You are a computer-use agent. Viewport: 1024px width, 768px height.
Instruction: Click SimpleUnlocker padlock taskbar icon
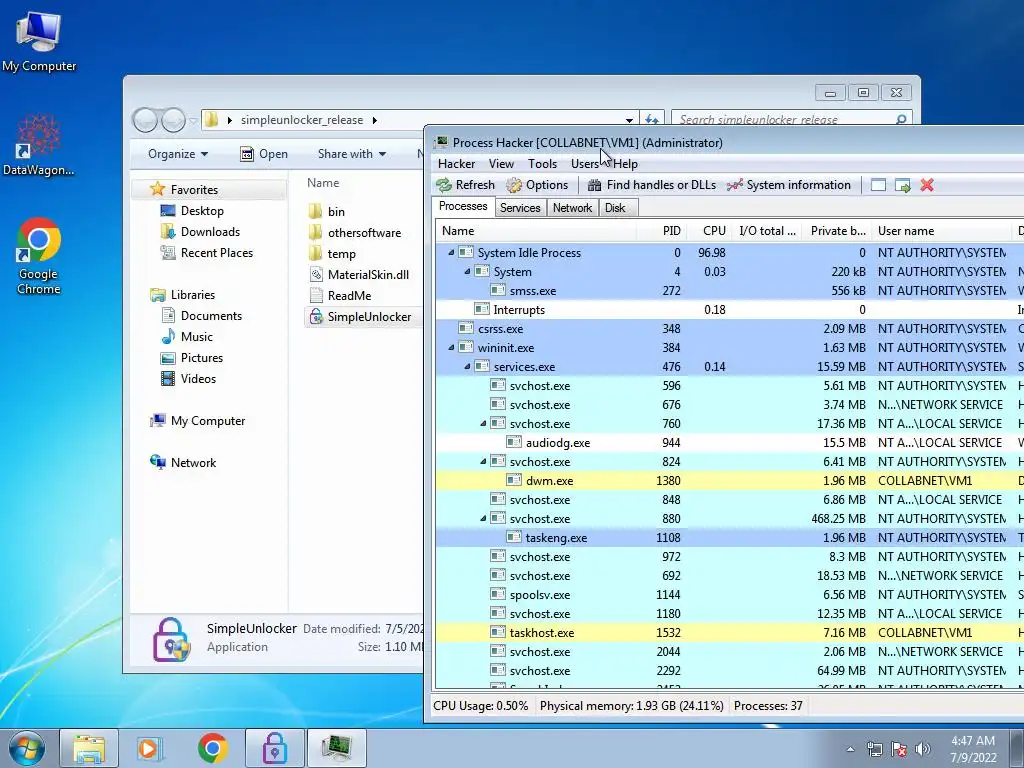pos(274,748)
